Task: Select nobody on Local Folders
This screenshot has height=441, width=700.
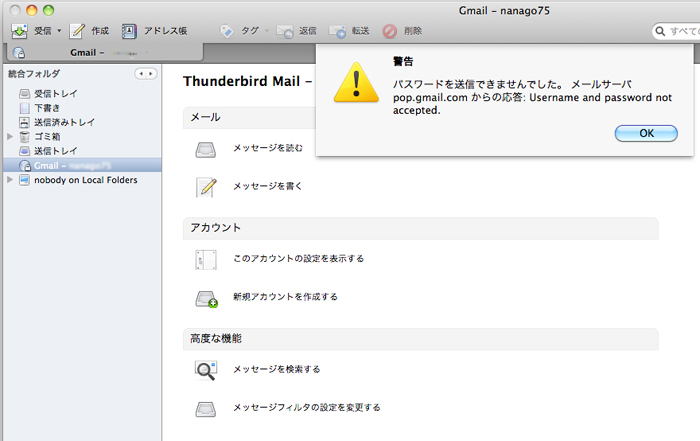Action: [86, 180]
